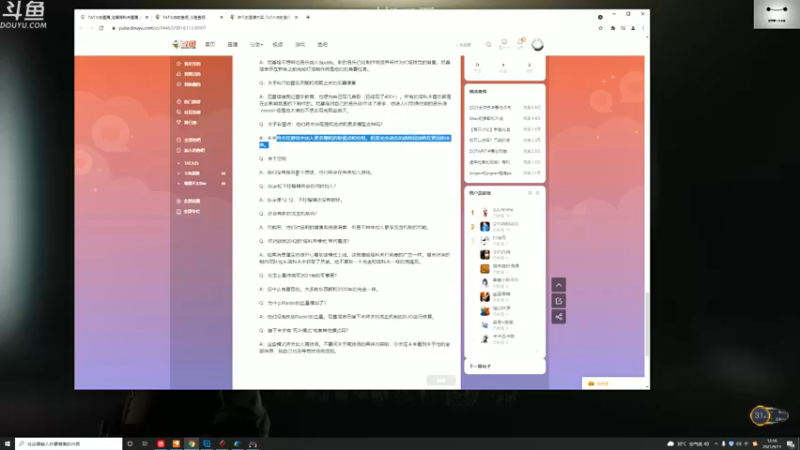
Task: Click the Baymax face thumbnail at top right
Action: click(x=777, y=14)
